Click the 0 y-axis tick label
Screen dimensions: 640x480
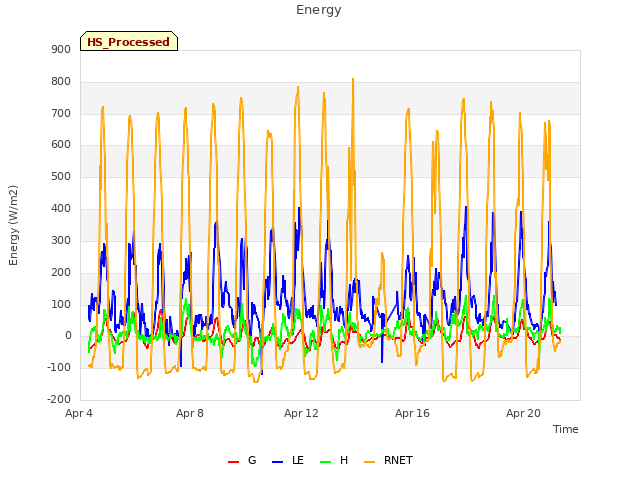[68, 336]
